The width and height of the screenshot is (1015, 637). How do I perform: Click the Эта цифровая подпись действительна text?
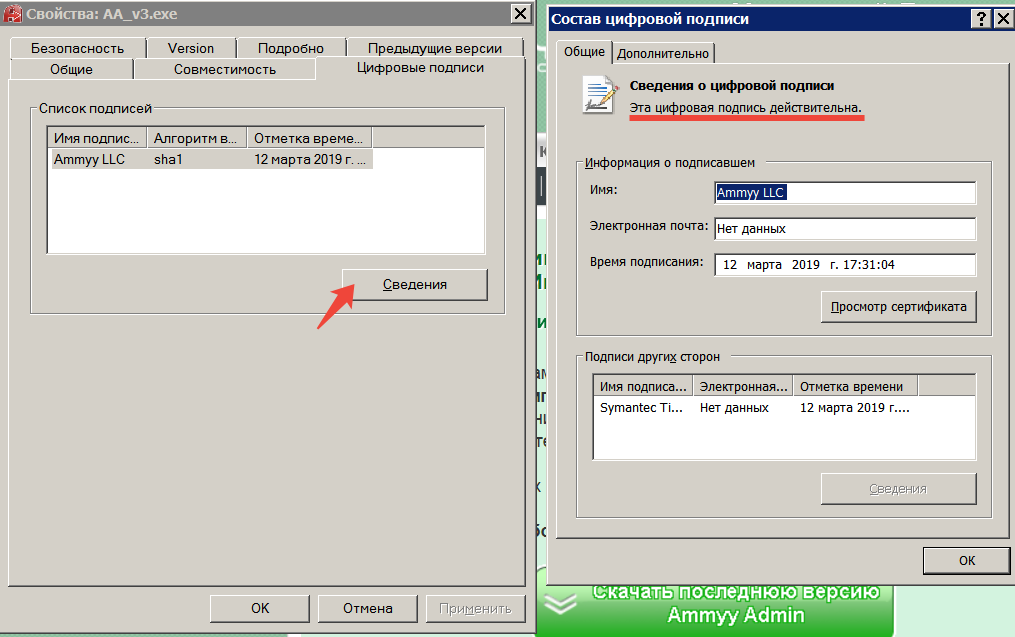point(745,108)
